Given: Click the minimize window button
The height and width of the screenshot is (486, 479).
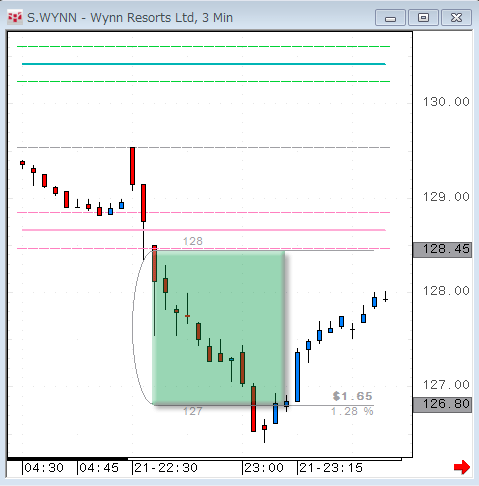Looking at the screenshot, I should [390, 18].
